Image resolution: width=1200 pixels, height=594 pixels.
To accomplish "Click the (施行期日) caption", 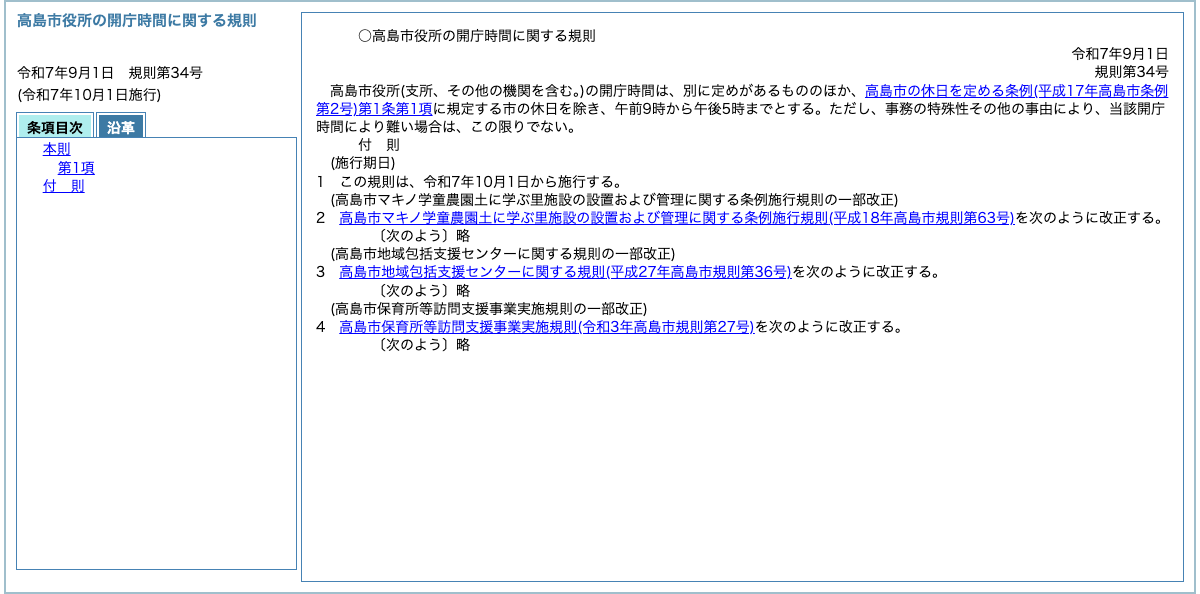I will (x=363, y=163).
